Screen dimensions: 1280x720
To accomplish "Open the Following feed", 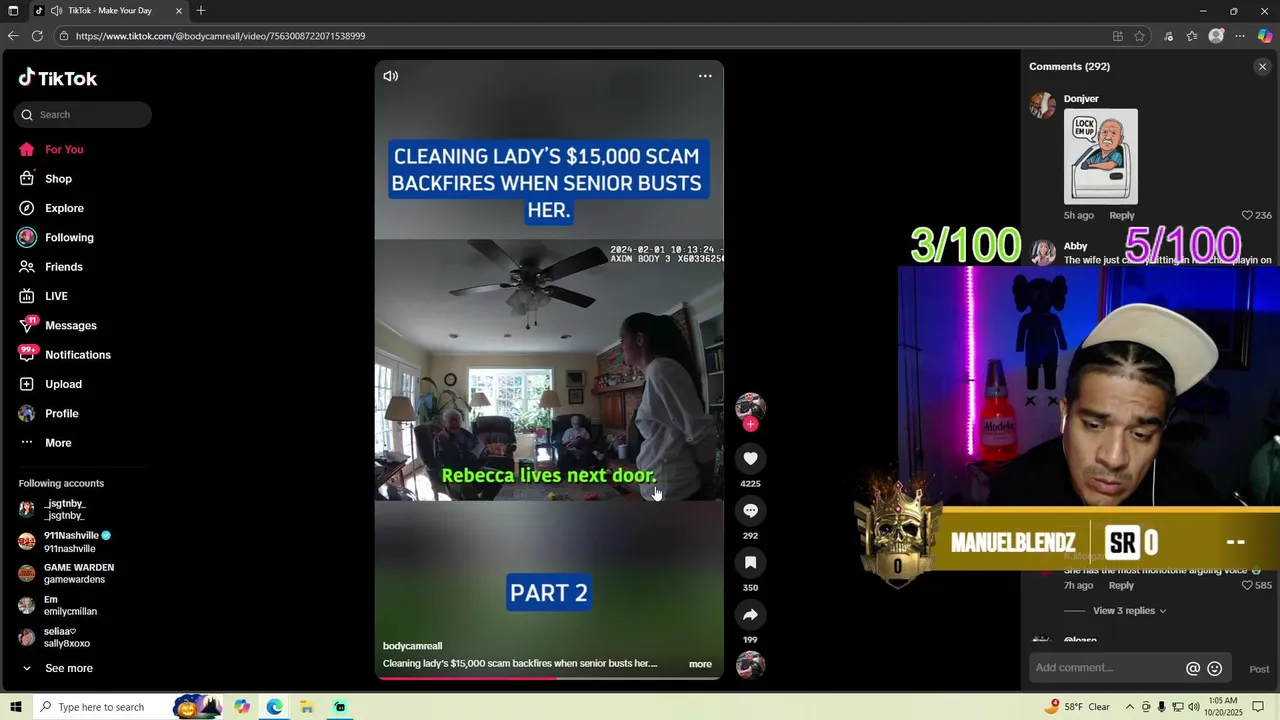I will 69,237.
